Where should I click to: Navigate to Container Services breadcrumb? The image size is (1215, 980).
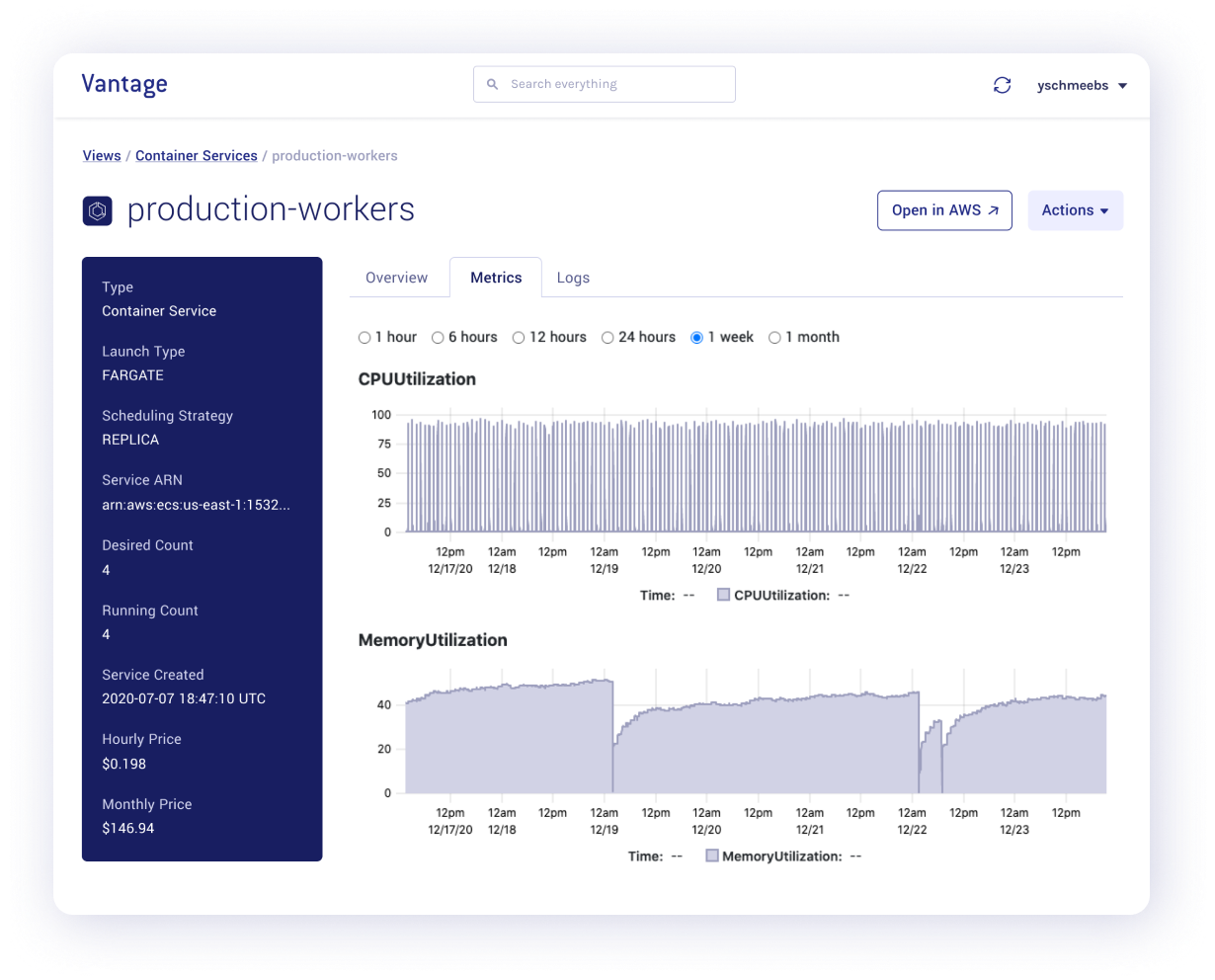pyautogui.click(x=196, y=155)
